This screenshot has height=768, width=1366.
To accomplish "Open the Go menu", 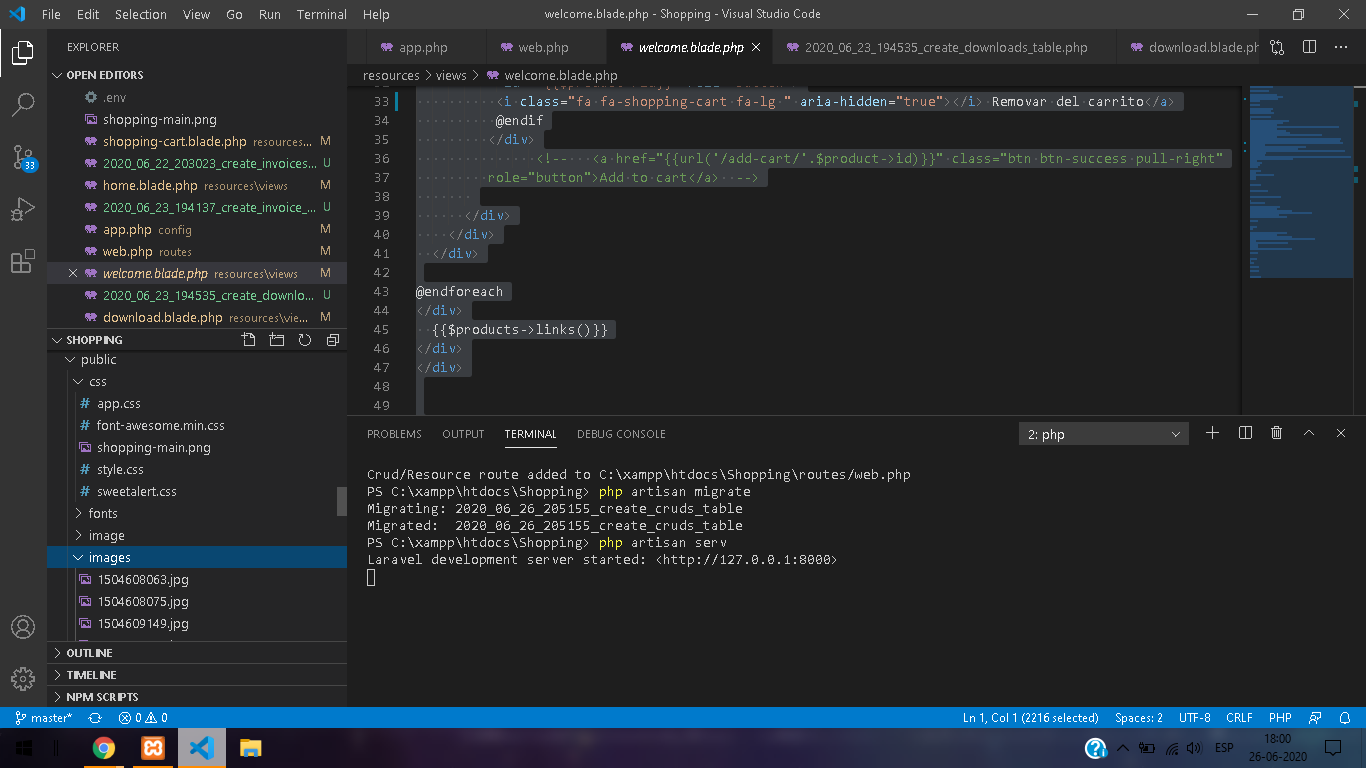I will point(234,14).
